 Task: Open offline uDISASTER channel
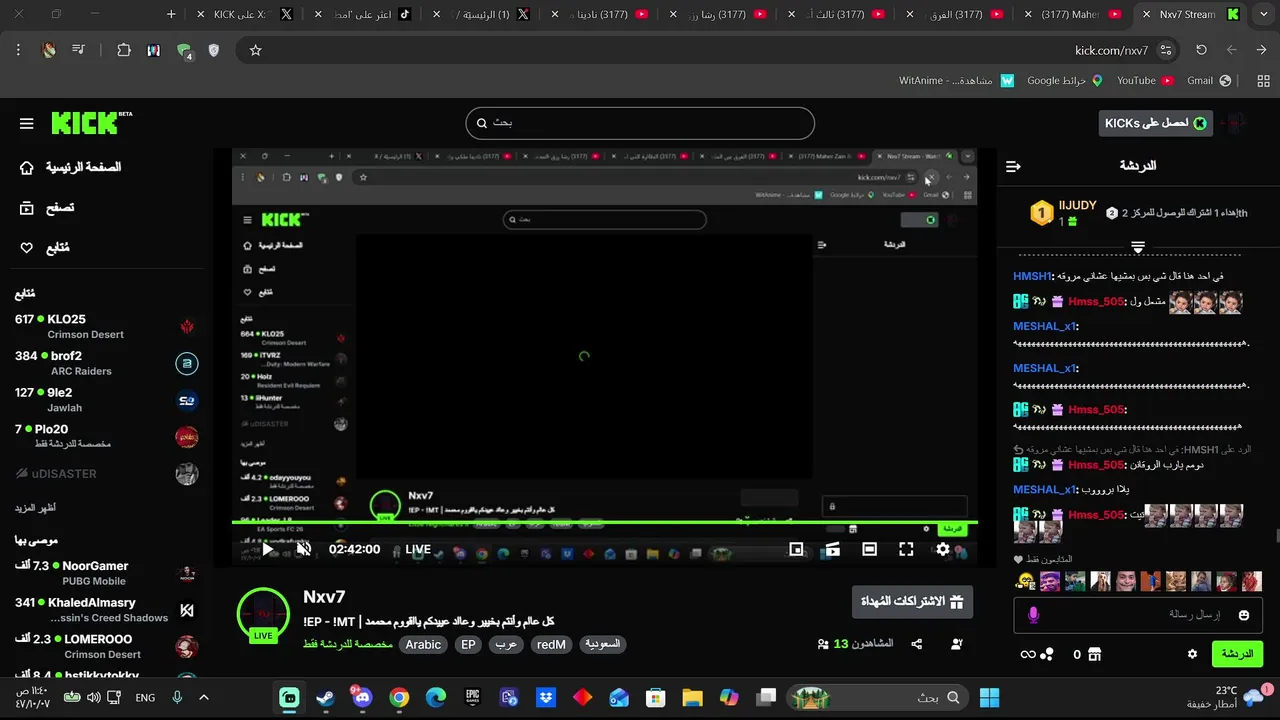click(x=106, y=473)
